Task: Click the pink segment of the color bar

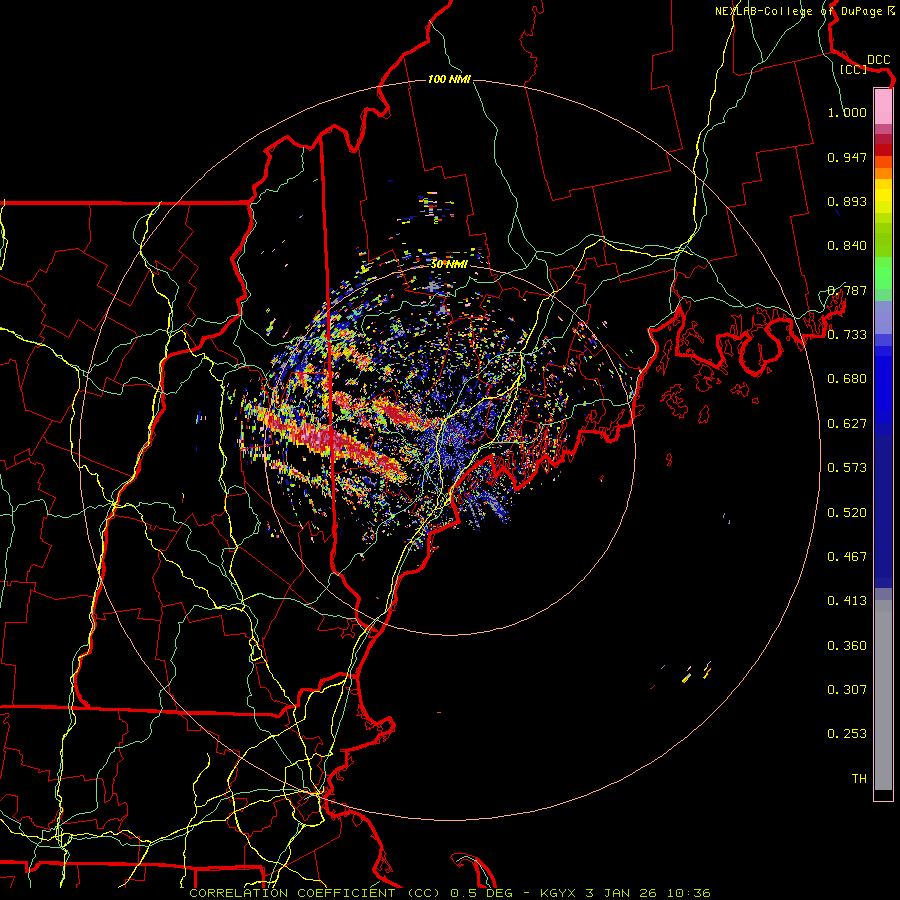Action: tap(883, 106)
